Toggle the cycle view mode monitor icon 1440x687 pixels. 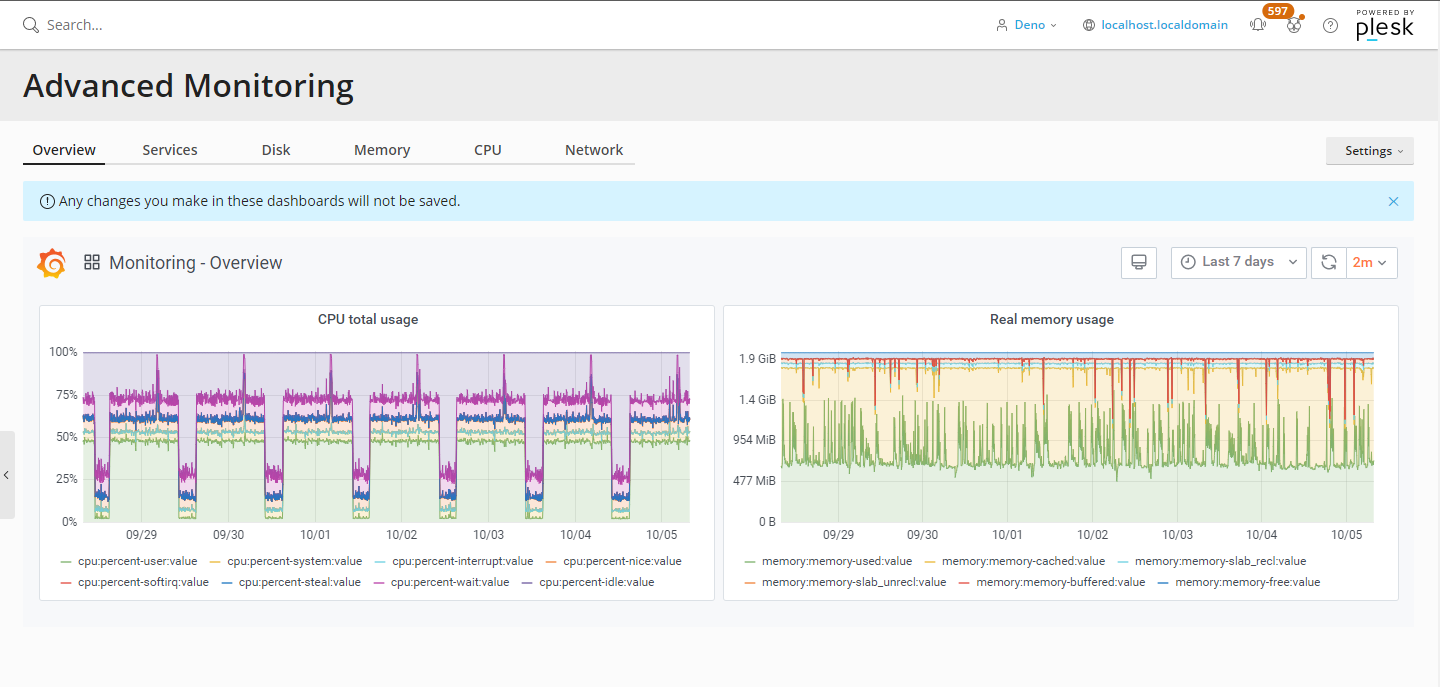[1138, 262]
